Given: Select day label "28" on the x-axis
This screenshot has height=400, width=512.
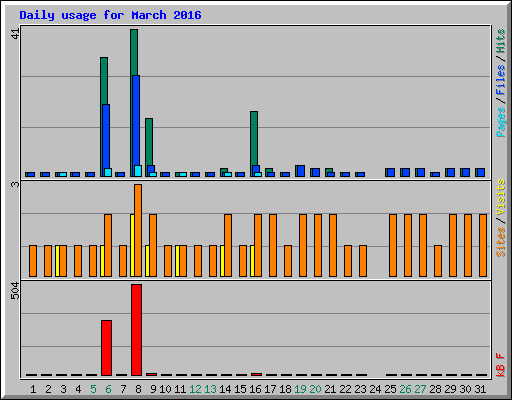Looking at the screenshot, I should 435,389.
